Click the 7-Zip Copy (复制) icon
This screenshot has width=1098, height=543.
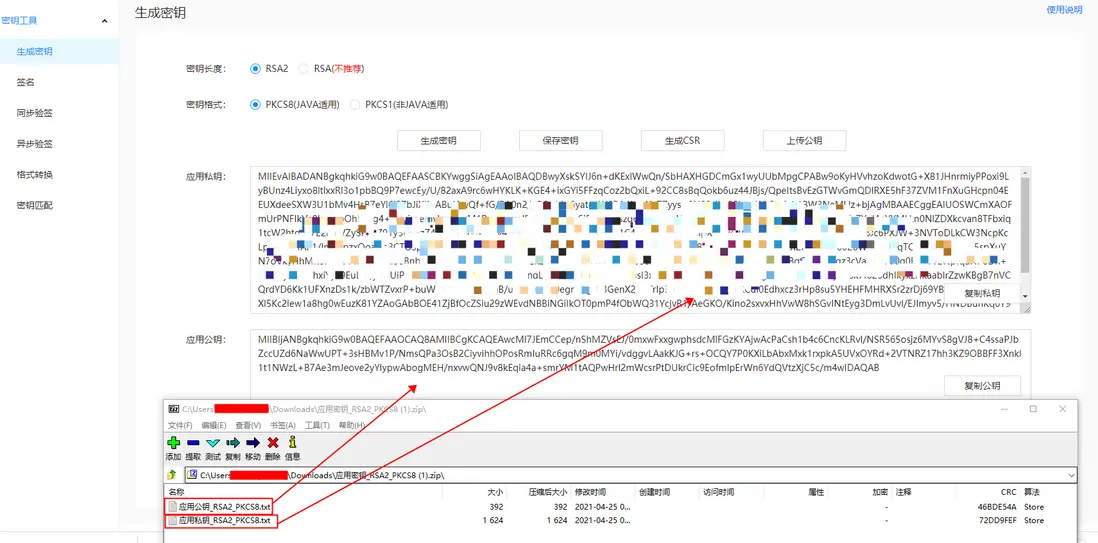point(232,443)
